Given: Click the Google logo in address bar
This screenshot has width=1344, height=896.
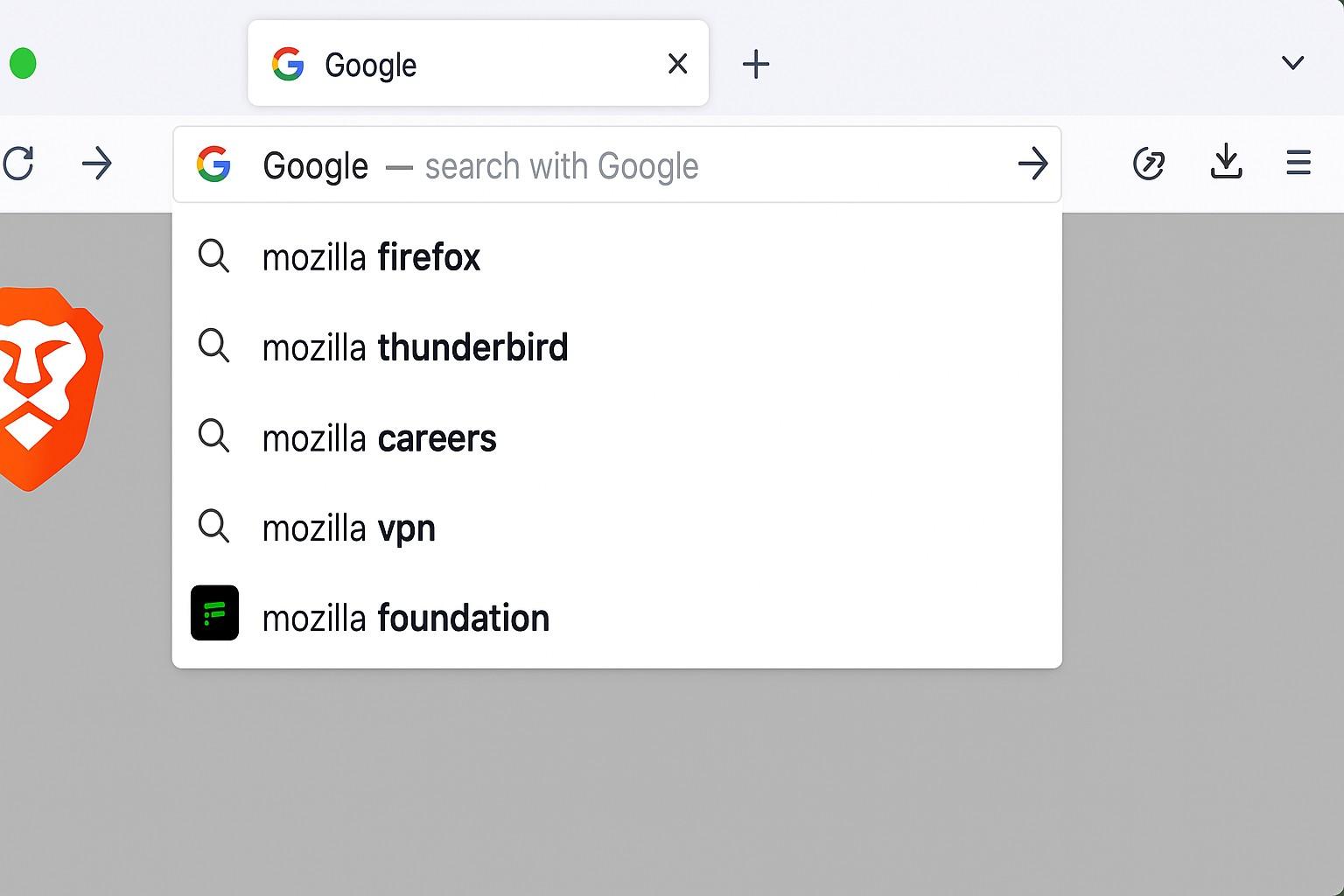Looking at the screenshot, I should [x=213, y=164].
